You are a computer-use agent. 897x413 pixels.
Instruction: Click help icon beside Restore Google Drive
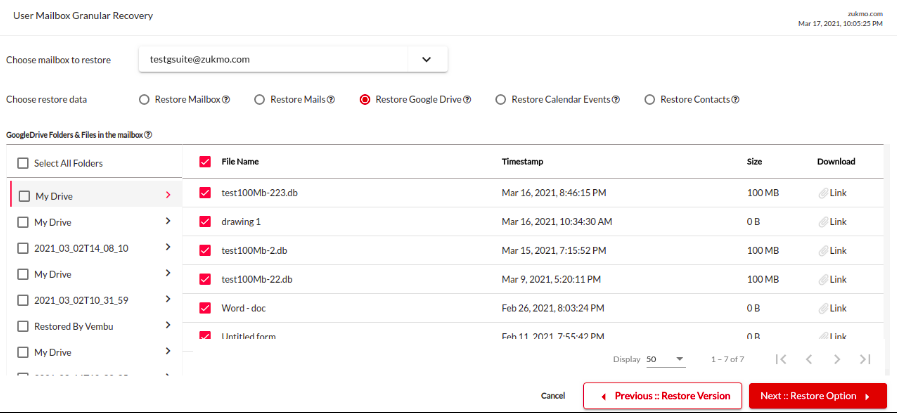tap(467, 100)
